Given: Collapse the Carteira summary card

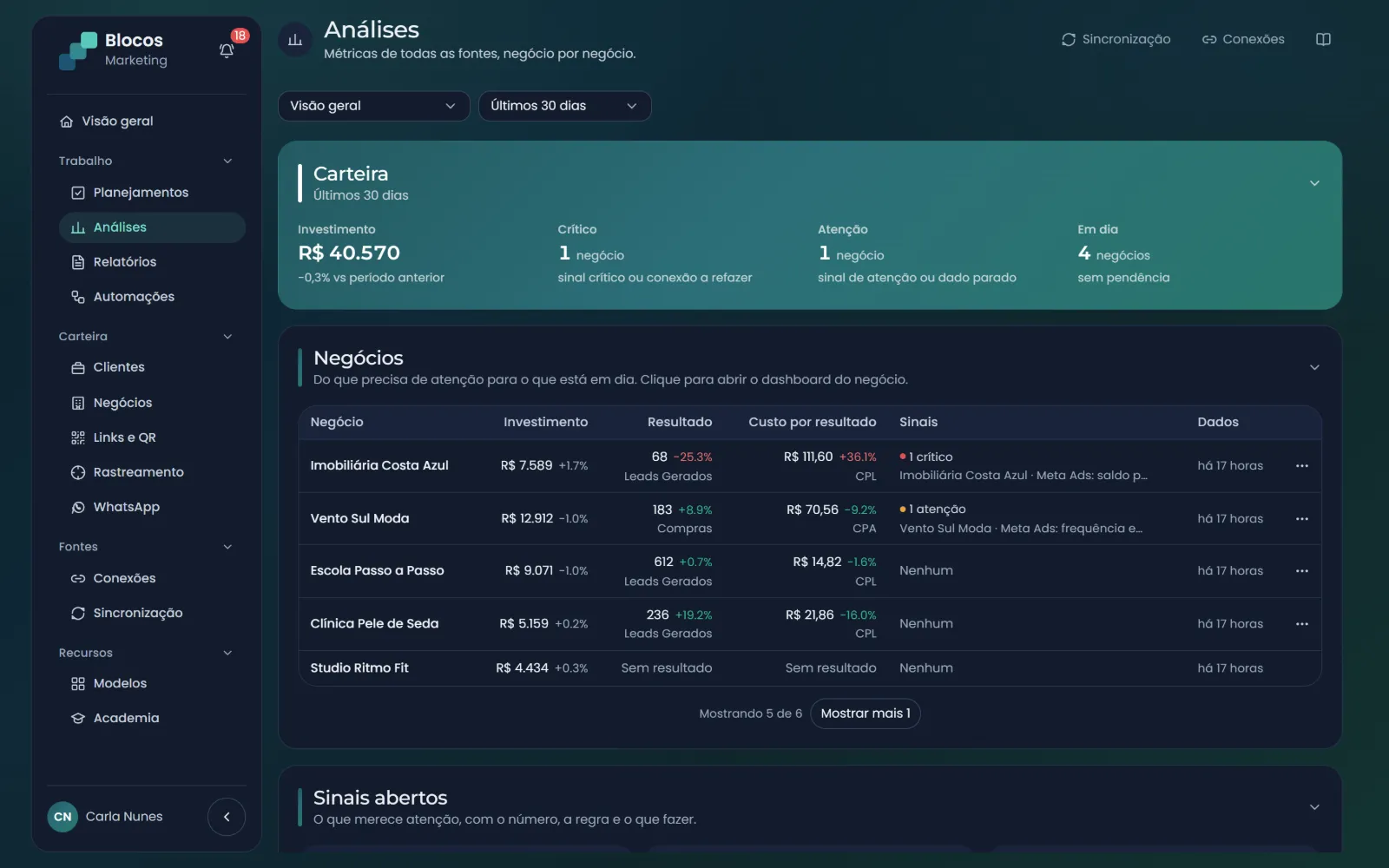Looking at the screenshot, I should [x=1314, y=183].
